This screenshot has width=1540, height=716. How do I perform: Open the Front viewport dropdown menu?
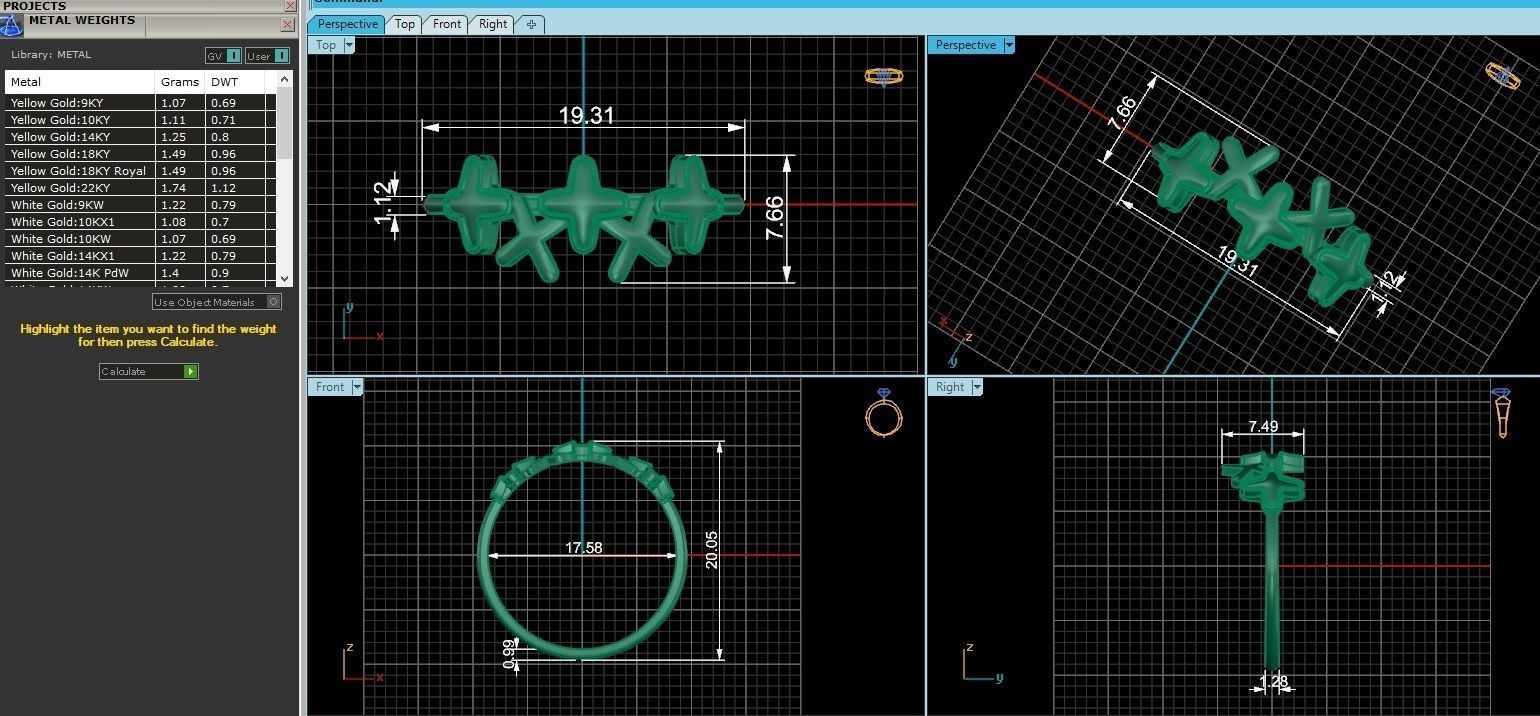357,387
